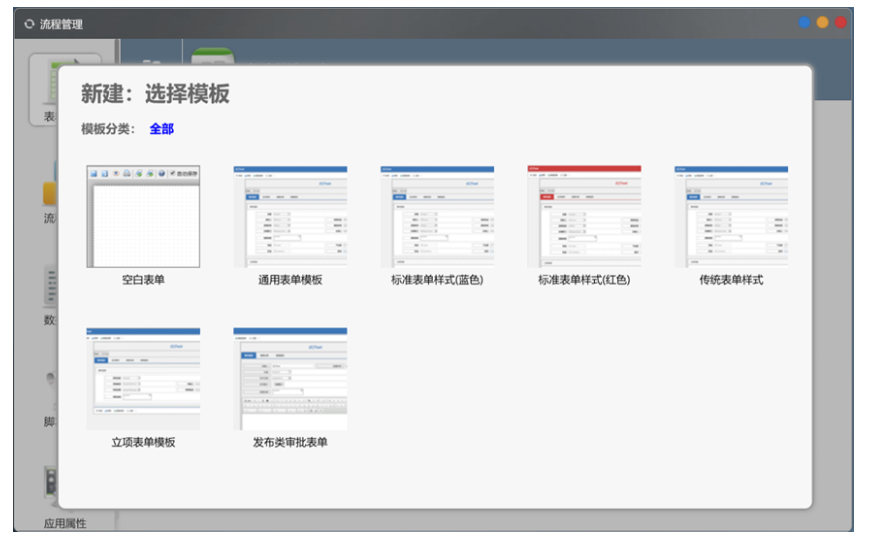Select the 数据 icon in left sidebar

click(x=49, y=290)
